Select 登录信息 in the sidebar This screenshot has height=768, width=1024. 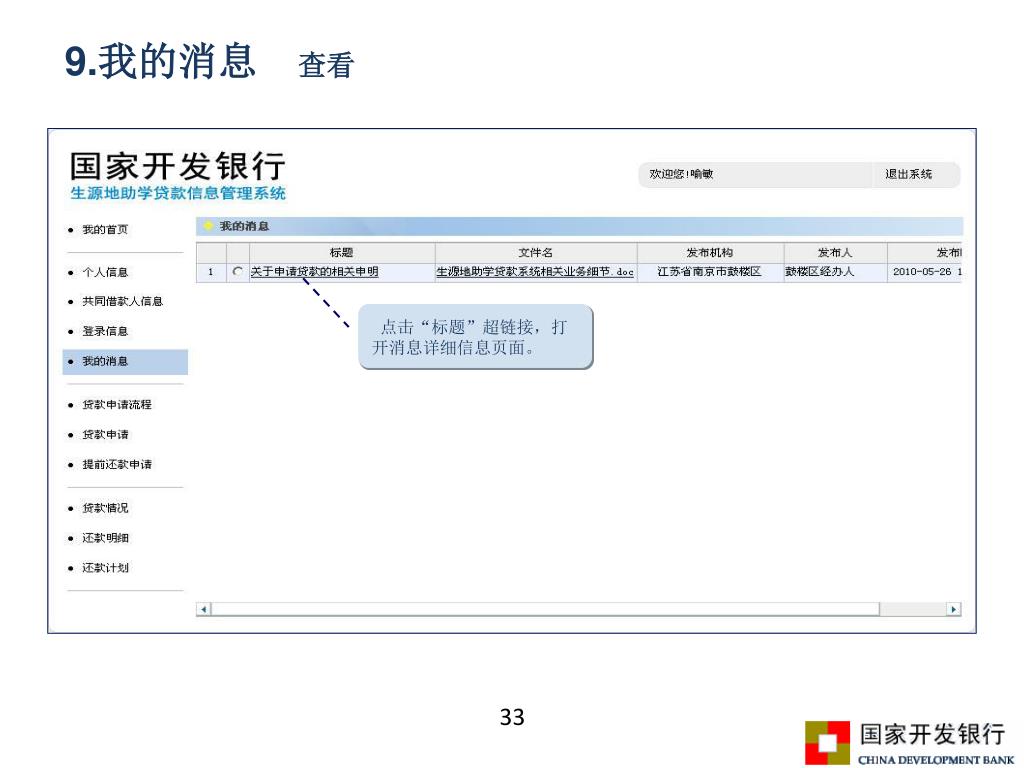click(x=104, y=331)
